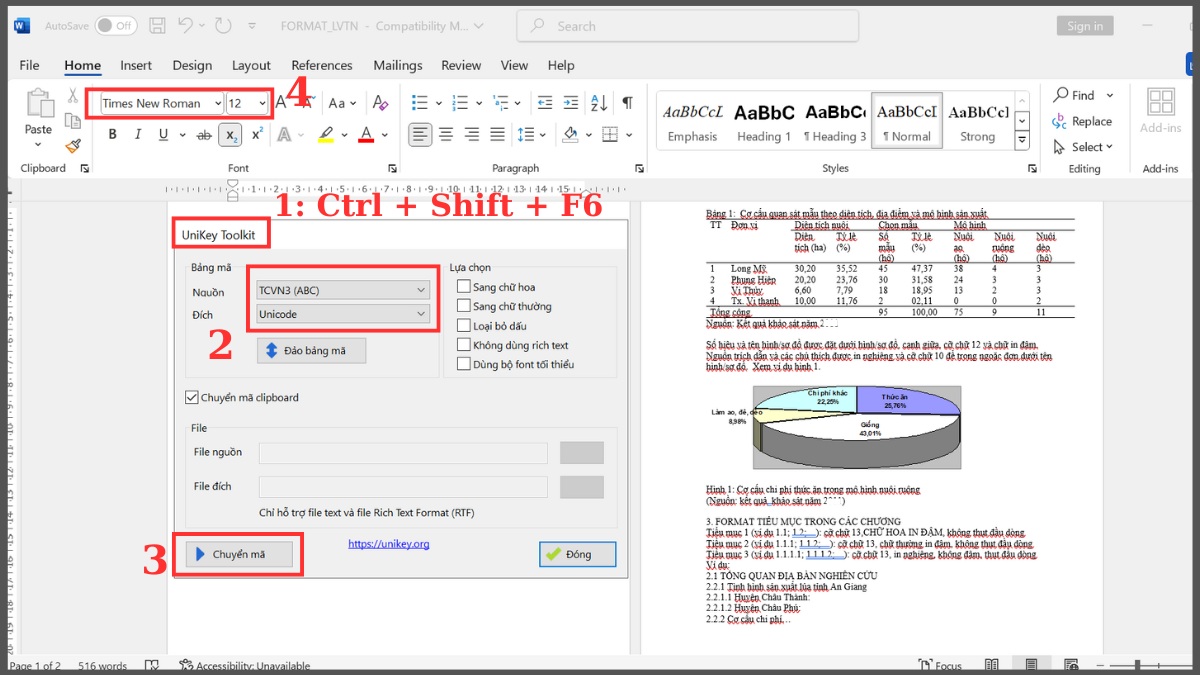Screen dimensions: 1200x675
Task: Switch to the References ribbon tab
Action: (321, 65)
